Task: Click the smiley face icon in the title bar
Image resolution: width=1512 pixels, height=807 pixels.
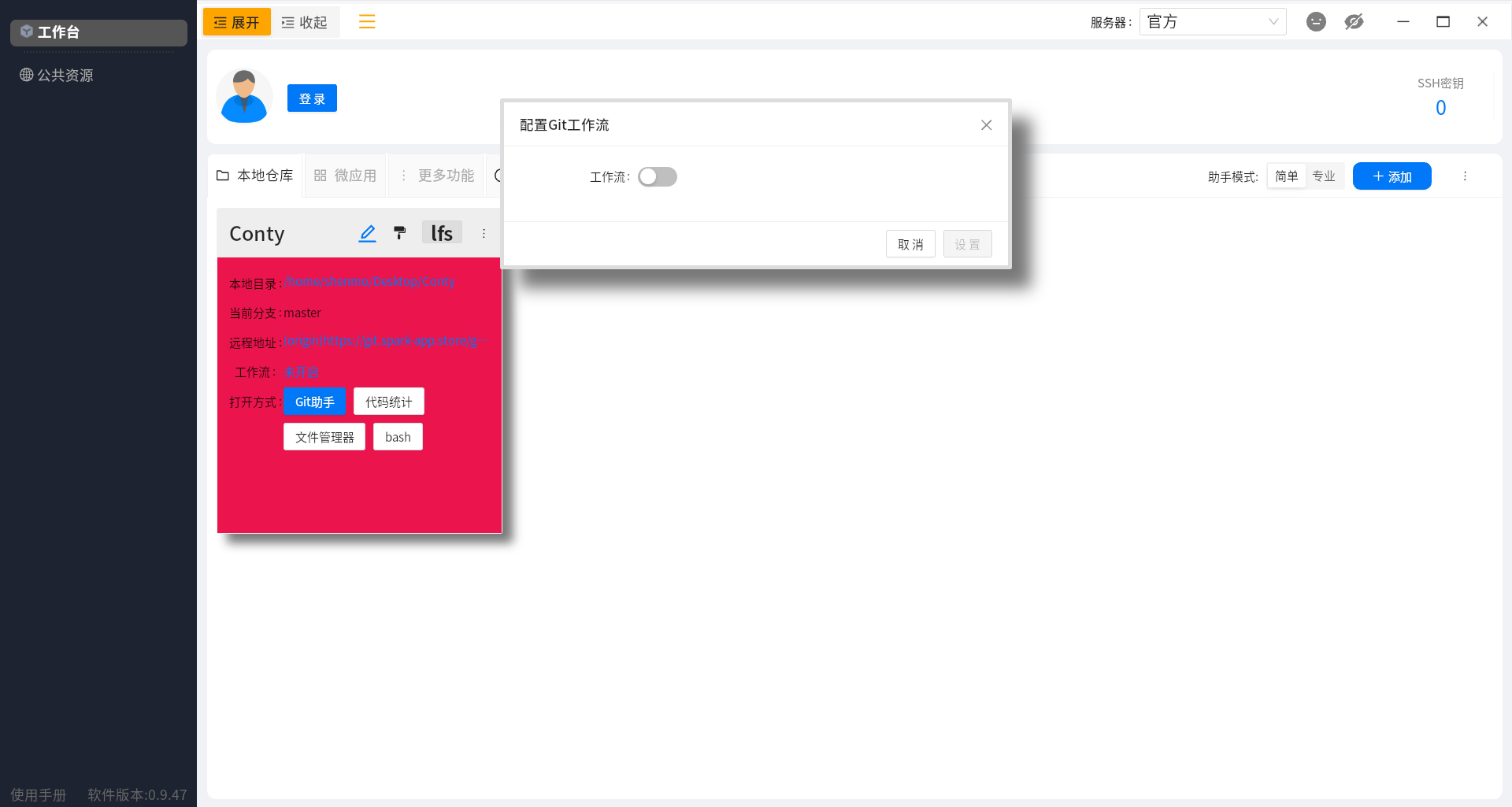Action: (x=1316, y=22)
